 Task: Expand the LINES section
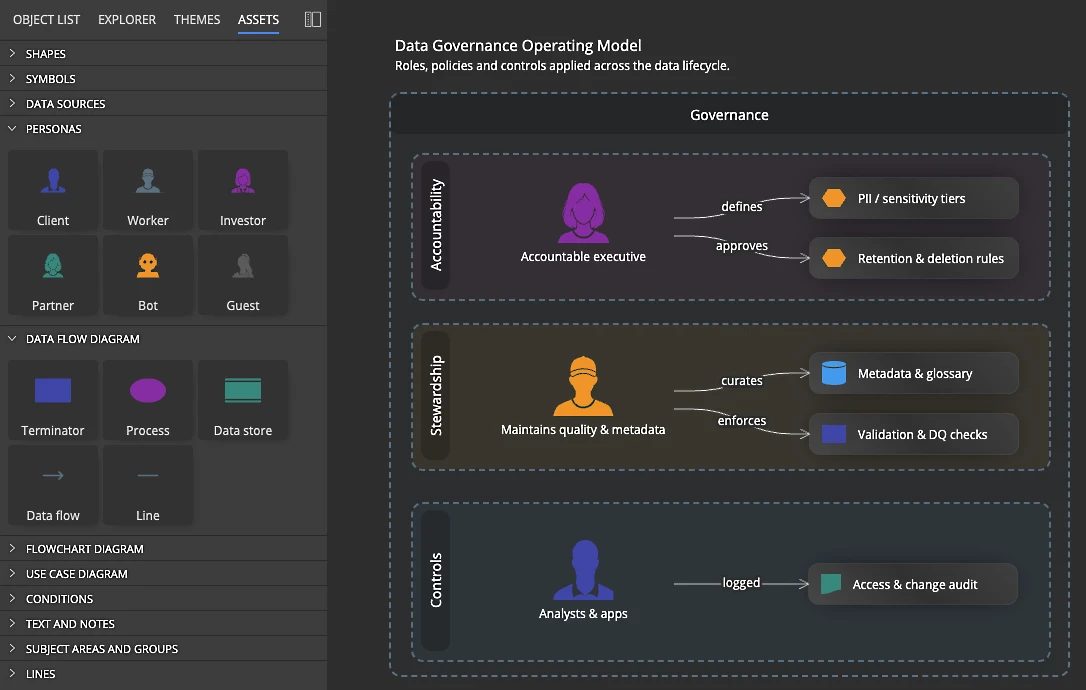click(x=163, y=673)
